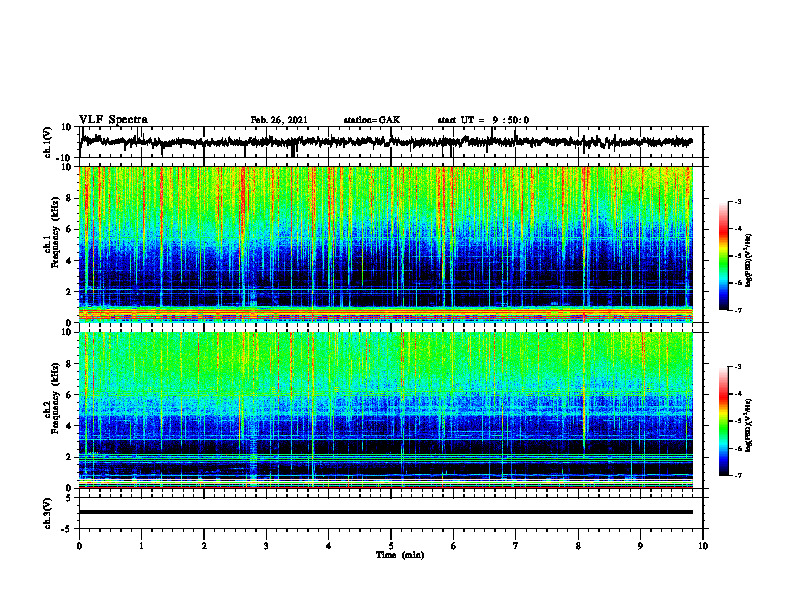
Task: Click the time axis tick label "2"
Action: coord(204,546)
